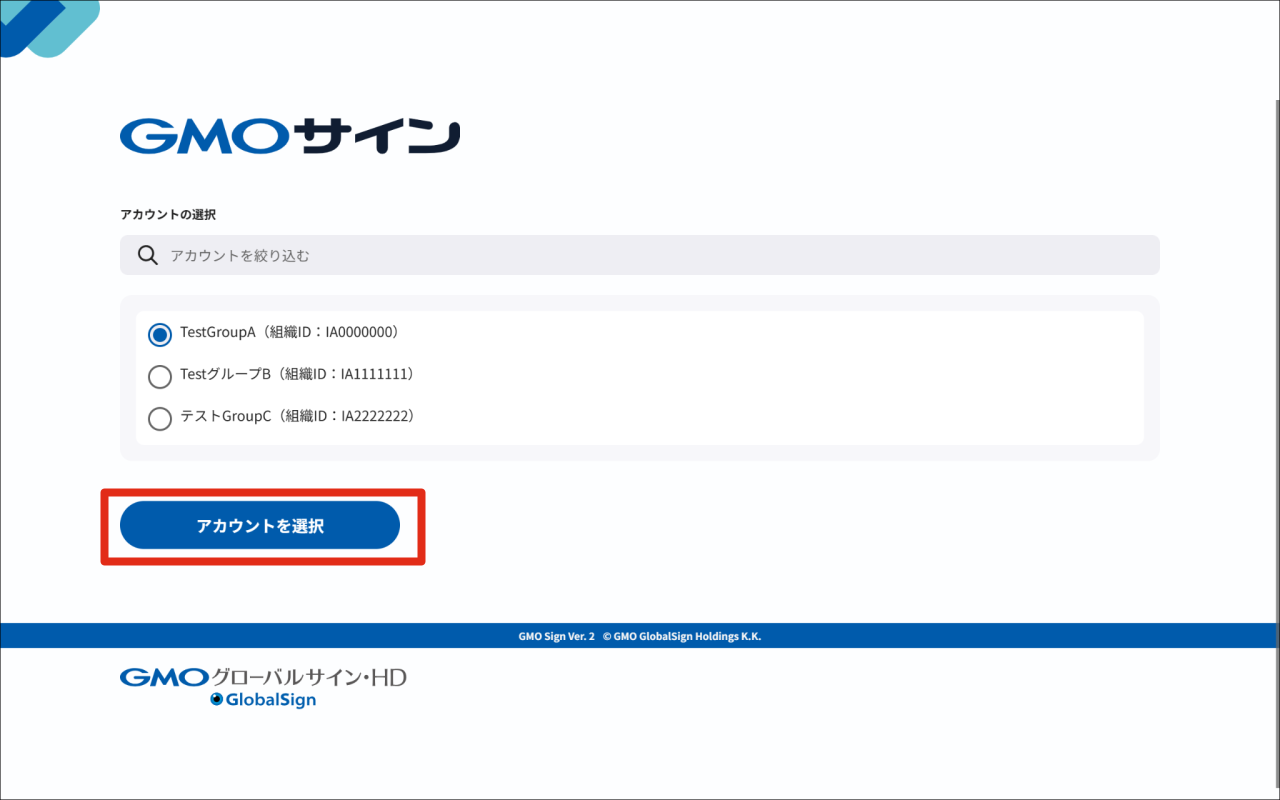Click the GMOサイン logo
Screen dimensions: 1280x800
pos(290,136)
